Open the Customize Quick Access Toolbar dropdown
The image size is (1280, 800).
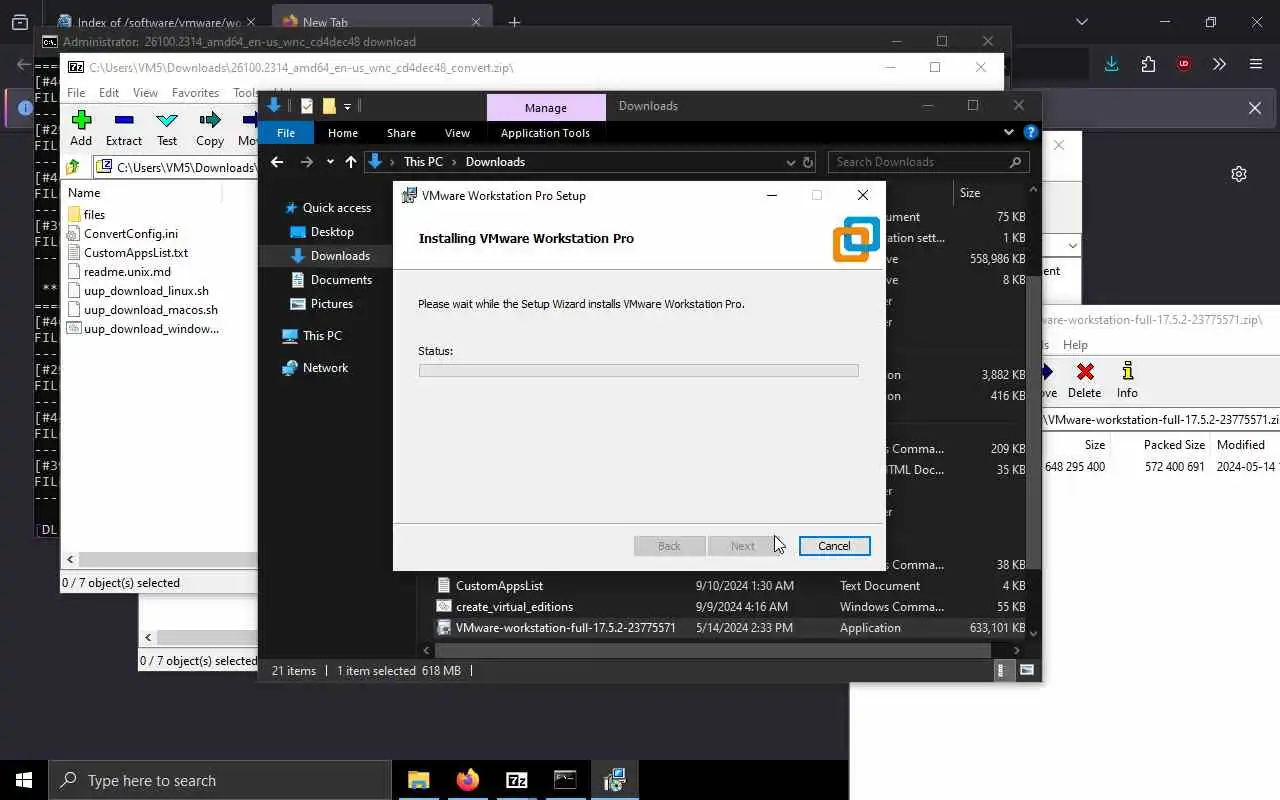pos(347,106)
